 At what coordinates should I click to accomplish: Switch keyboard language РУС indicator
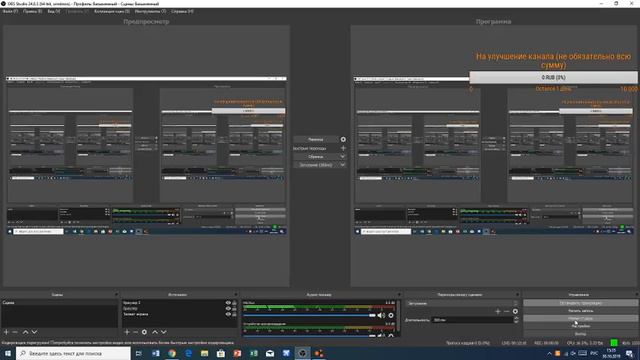click(594, 353)
